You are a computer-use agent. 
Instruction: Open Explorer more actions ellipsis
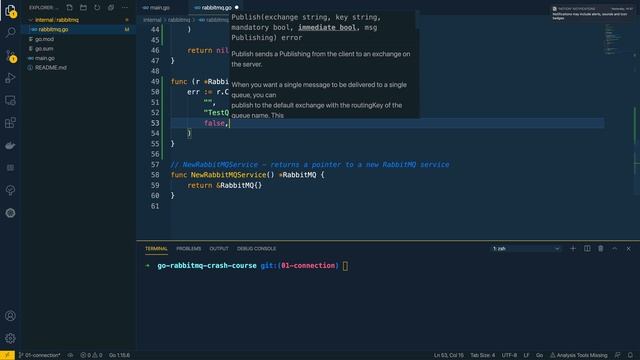pyautogui.click(x=125, y=7)
